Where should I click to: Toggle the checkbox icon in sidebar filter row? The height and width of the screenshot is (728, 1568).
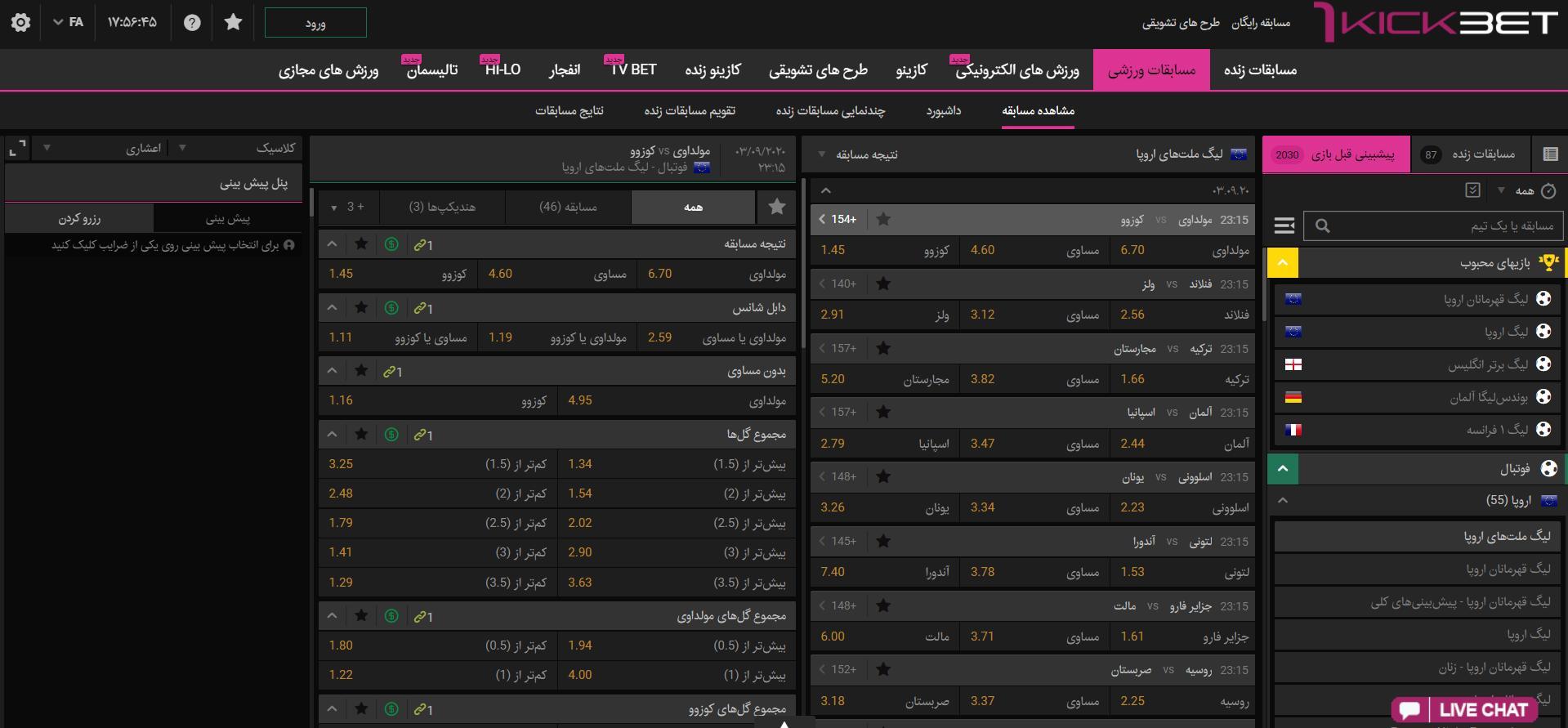tap(1472, 190)
